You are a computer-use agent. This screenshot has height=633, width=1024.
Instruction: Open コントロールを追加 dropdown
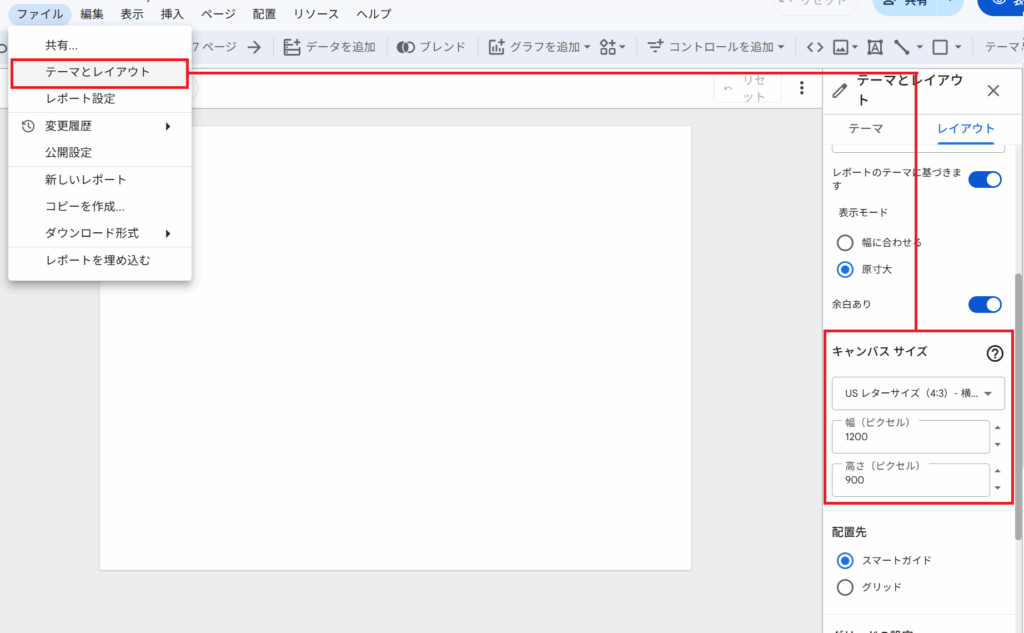pyautogui.click(x=716, y=47)
